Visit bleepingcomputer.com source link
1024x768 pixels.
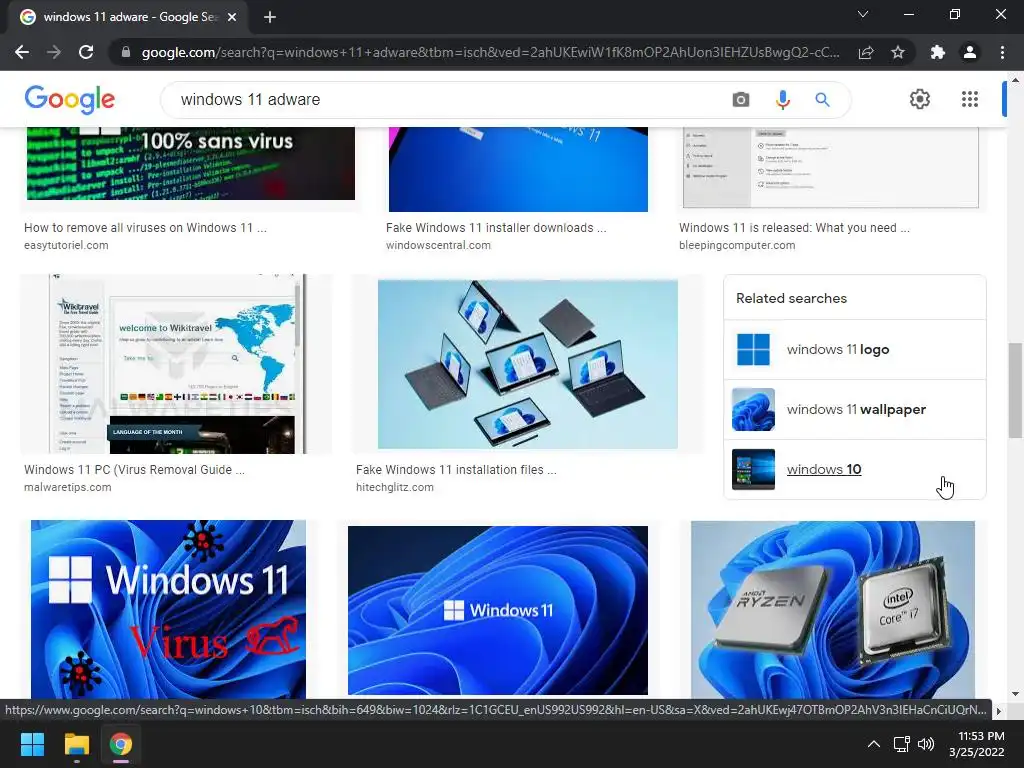(x=737, y=245)
